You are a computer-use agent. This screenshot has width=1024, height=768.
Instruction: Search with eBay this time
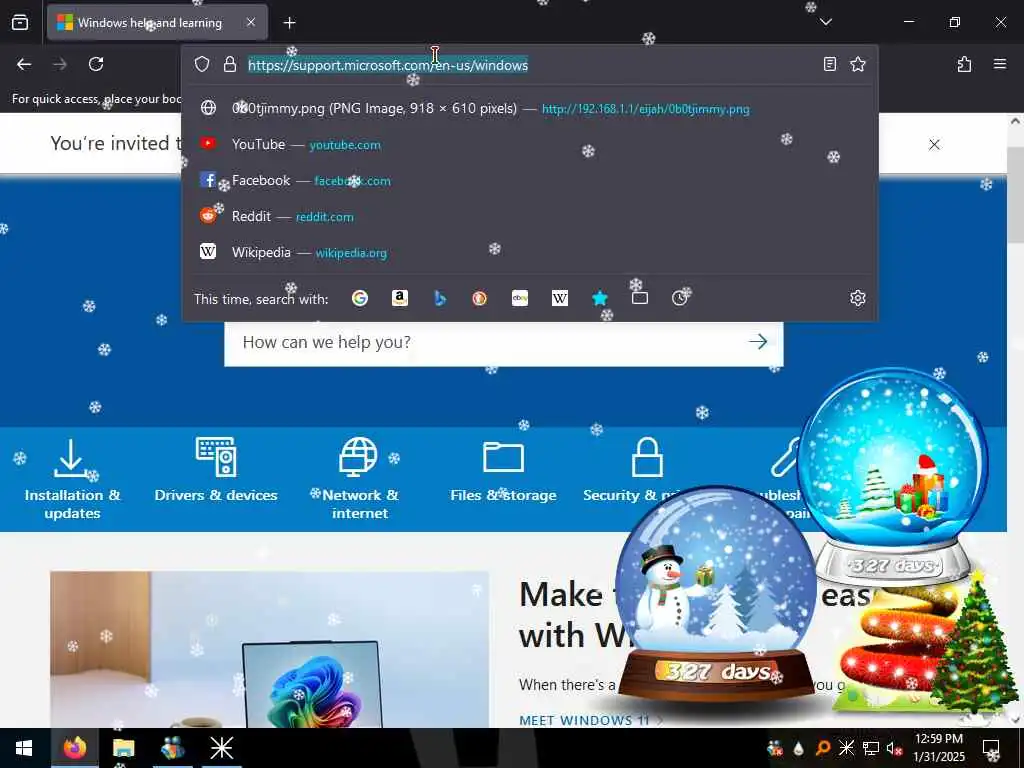(x=520, y=298)
